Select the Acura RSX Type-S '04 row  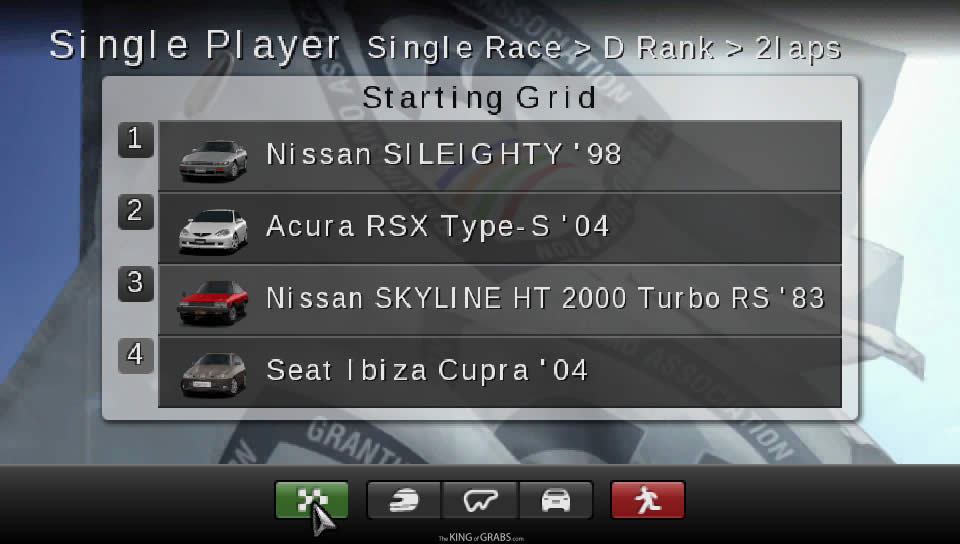coord(500,228)
